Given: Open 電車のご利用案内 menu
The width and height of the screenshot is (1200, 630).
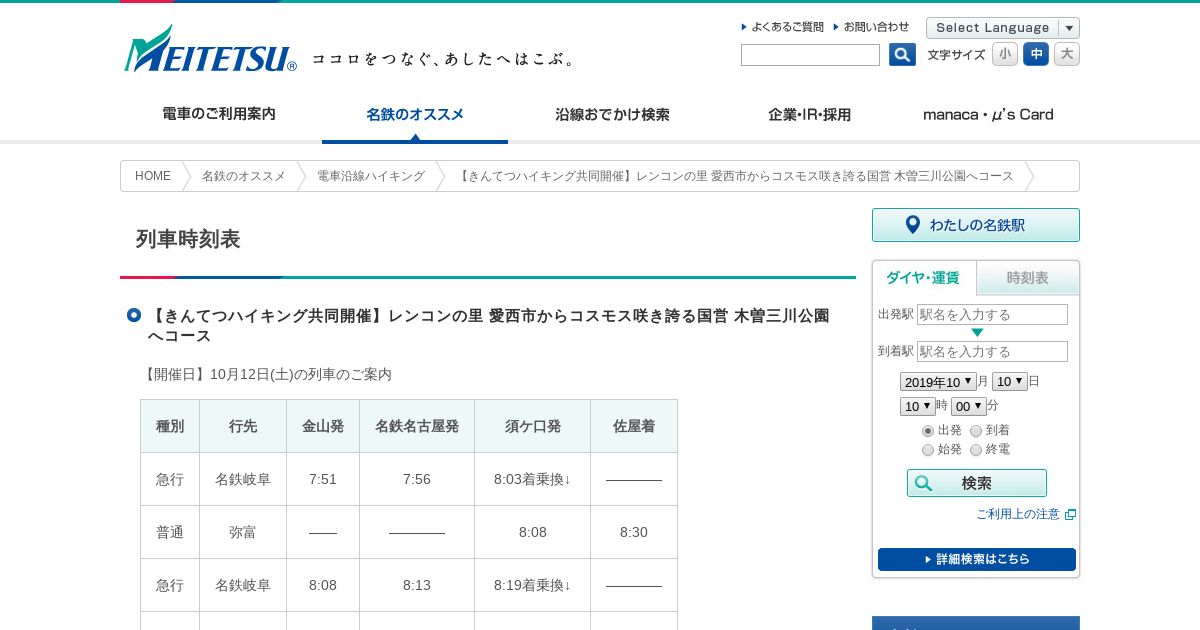Looking at the screenshot, I should click(219, 114).
